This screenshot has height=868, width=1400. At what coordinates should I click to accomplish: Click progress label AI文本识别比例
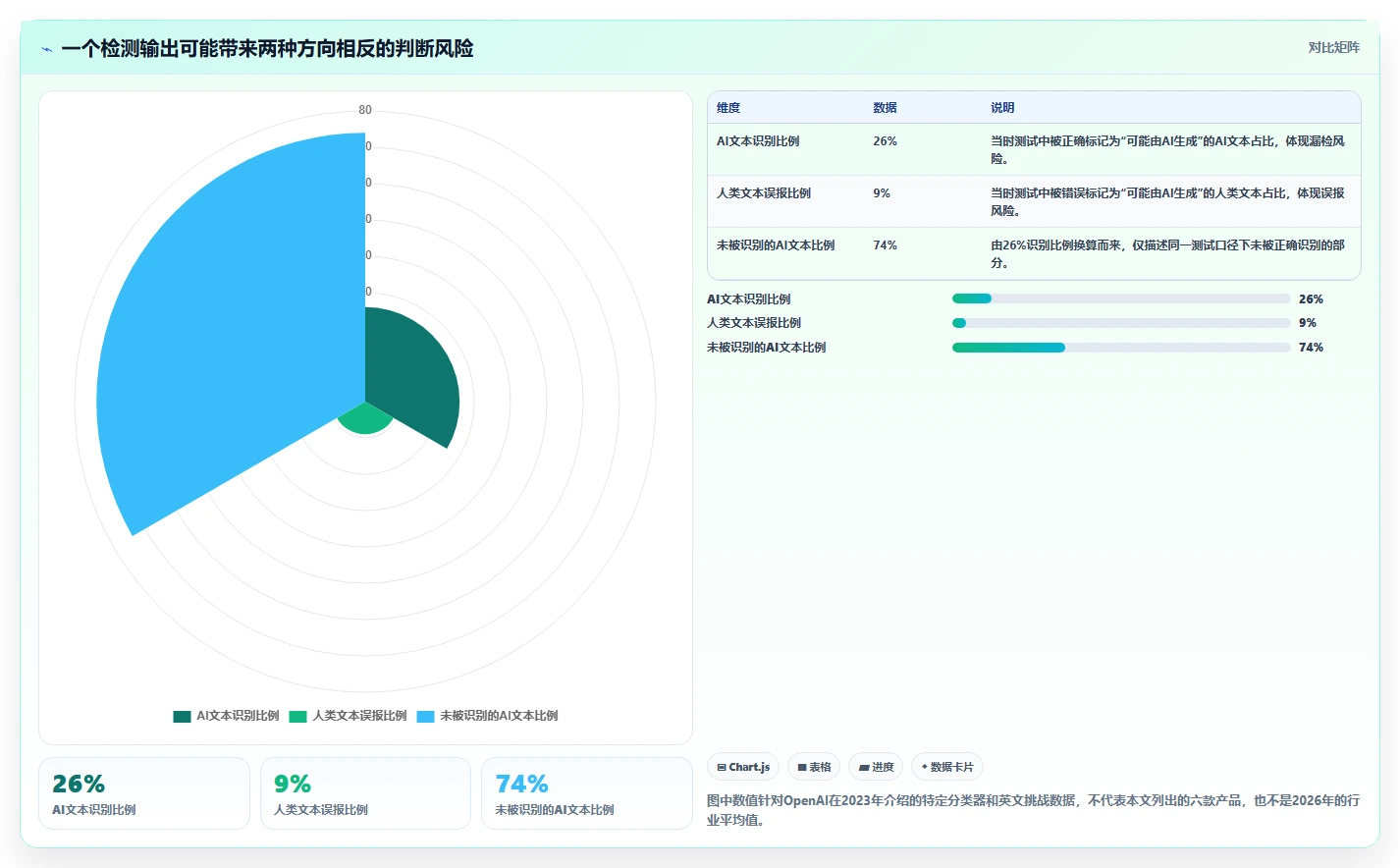tap(749, 299)
